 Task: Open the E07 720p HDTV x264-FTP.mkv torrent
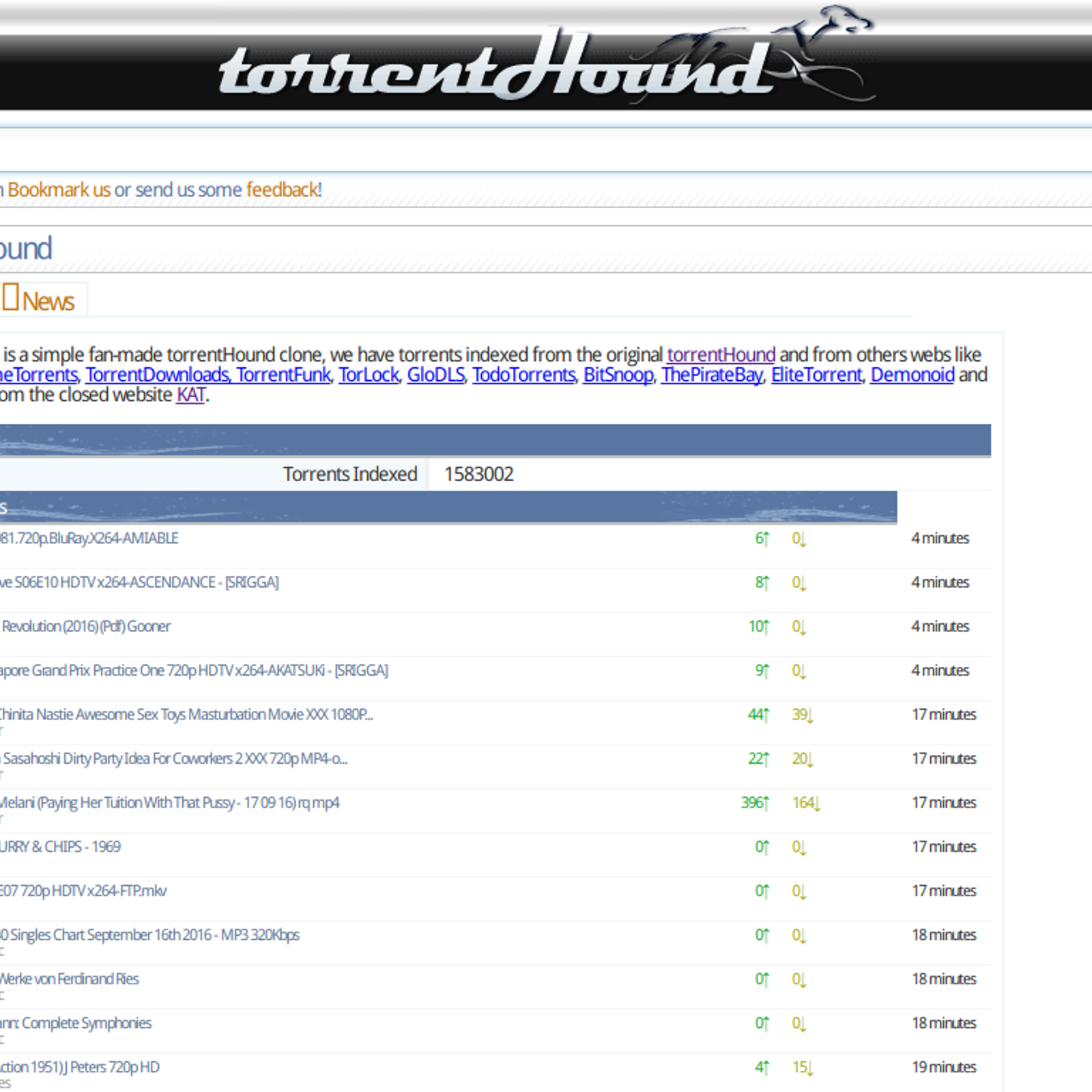pos(83,891)
